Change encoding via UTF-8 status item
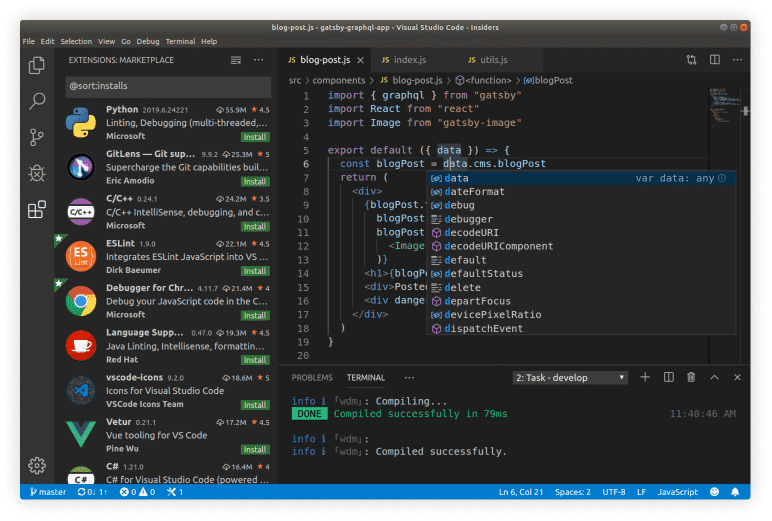 pyautogui.click(x=614, y=492)
